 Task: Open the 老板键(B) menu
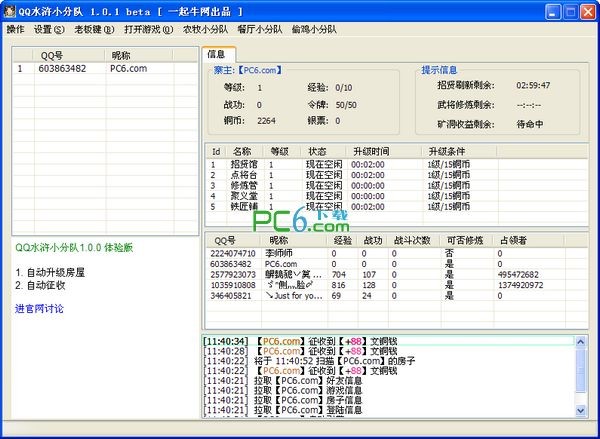[94, 29]
